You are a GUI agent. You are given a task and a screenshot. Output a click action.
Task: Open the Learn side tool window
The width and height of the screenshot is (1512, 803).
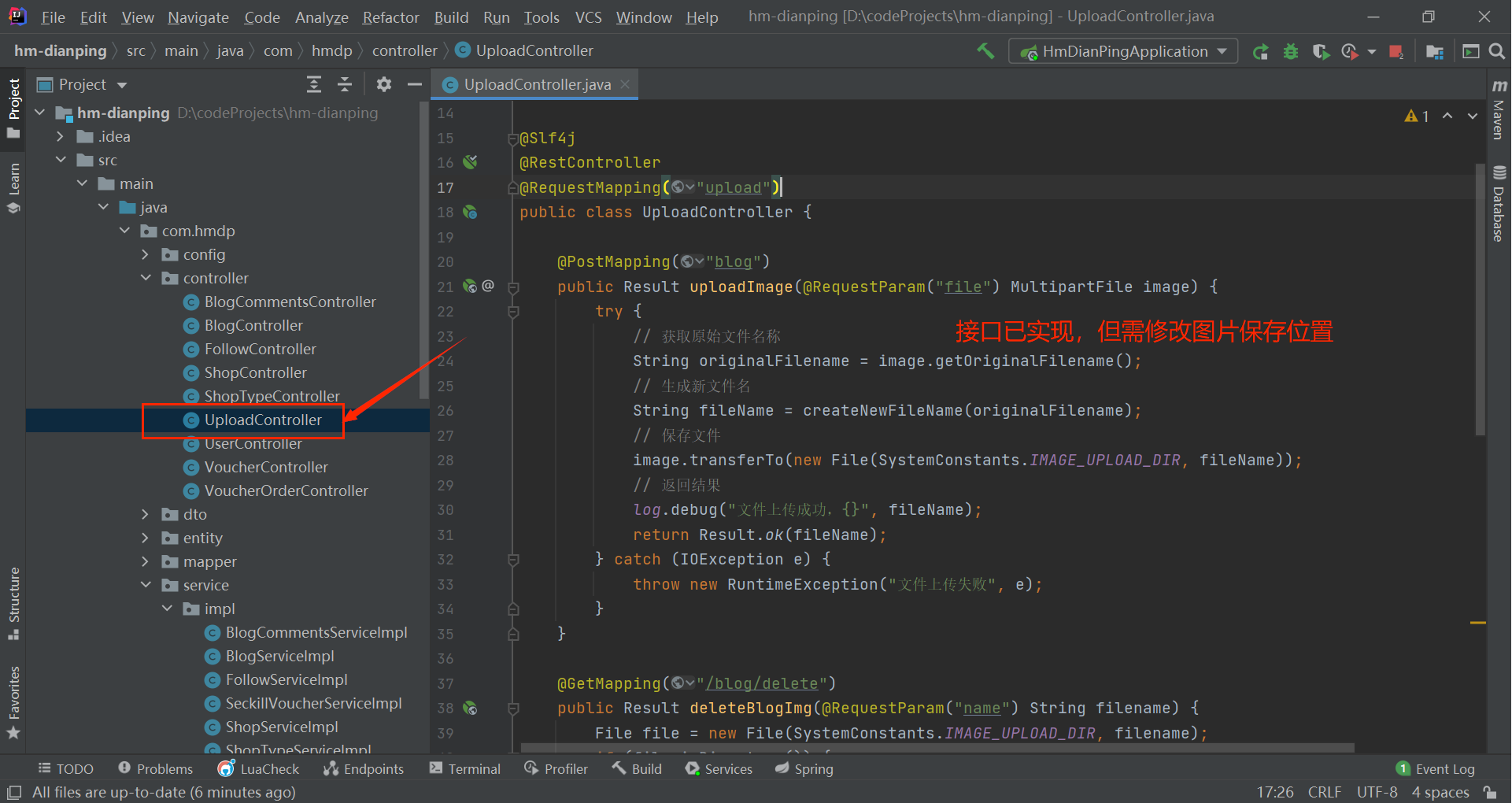(x=13, y=188)
